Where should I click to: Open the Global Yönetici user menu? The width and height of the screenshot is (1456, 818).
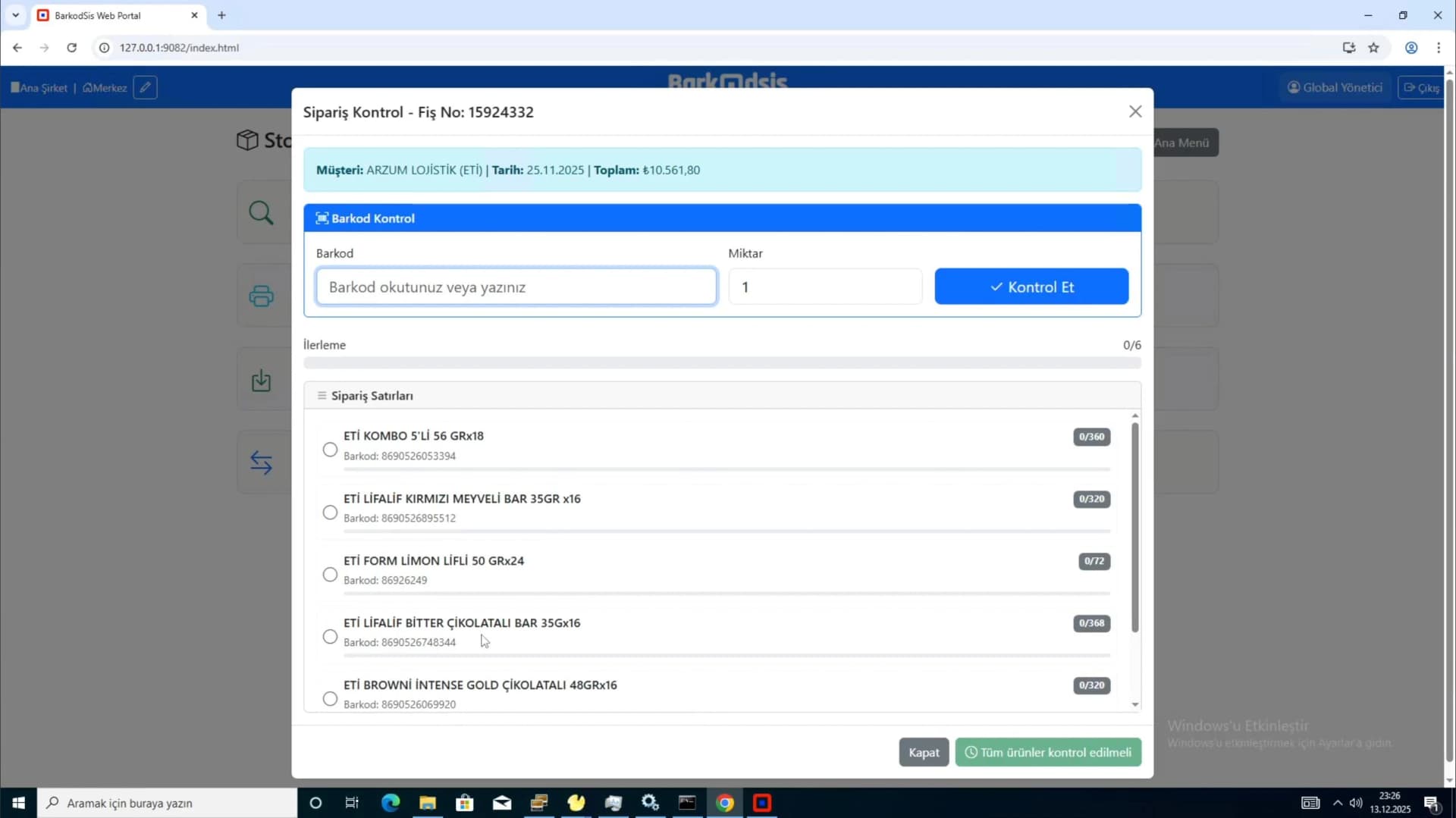coord(1335,87)
